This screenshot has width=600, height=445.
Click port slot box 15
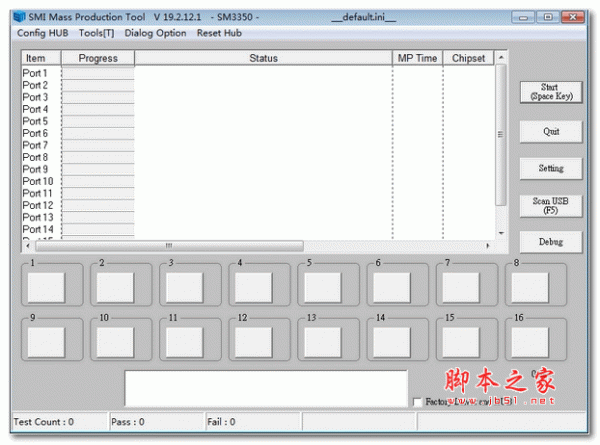point(461,342)
